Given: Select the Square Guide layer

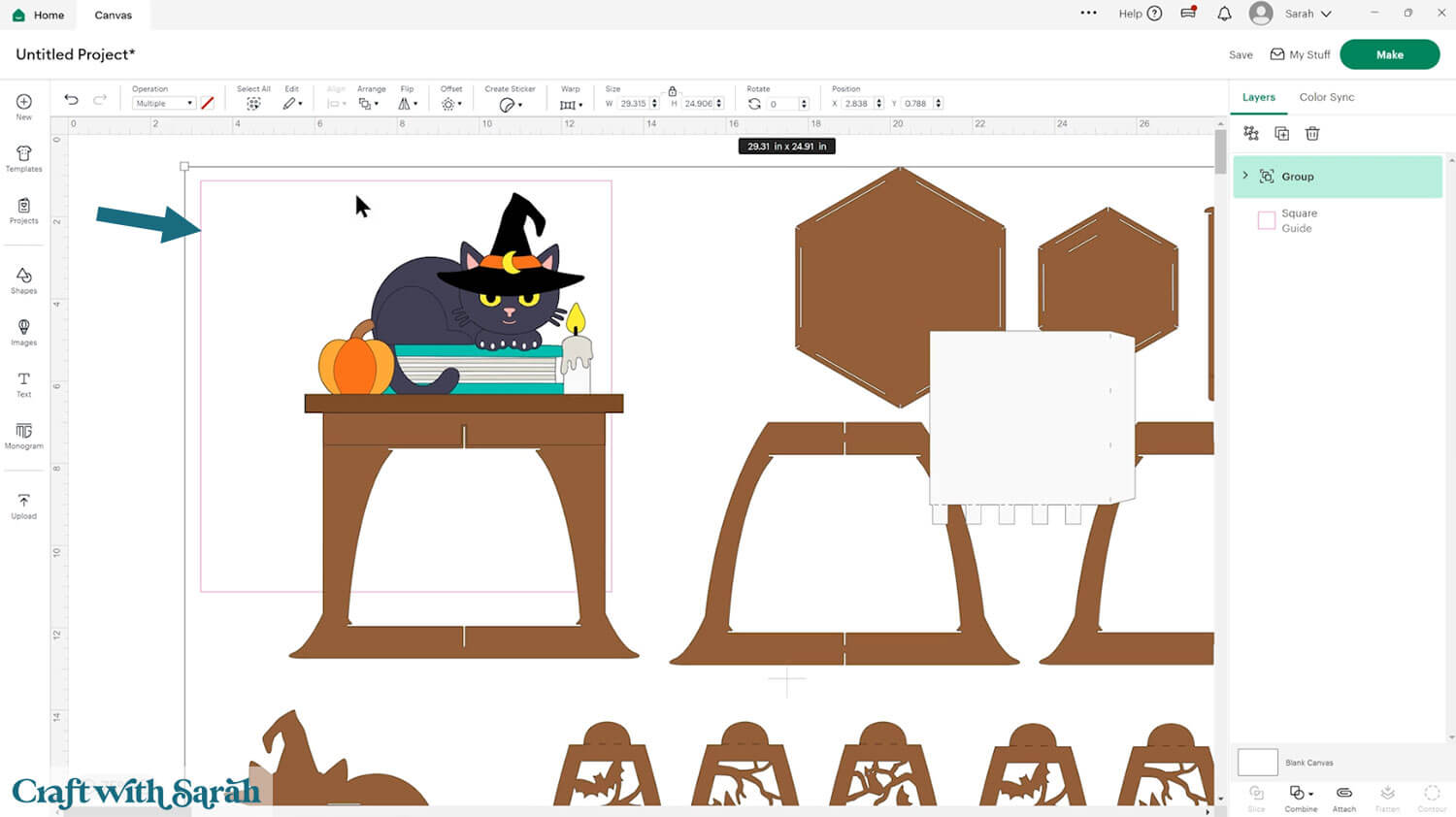Looking at the screenshot, I should [x=1301, y=220].
